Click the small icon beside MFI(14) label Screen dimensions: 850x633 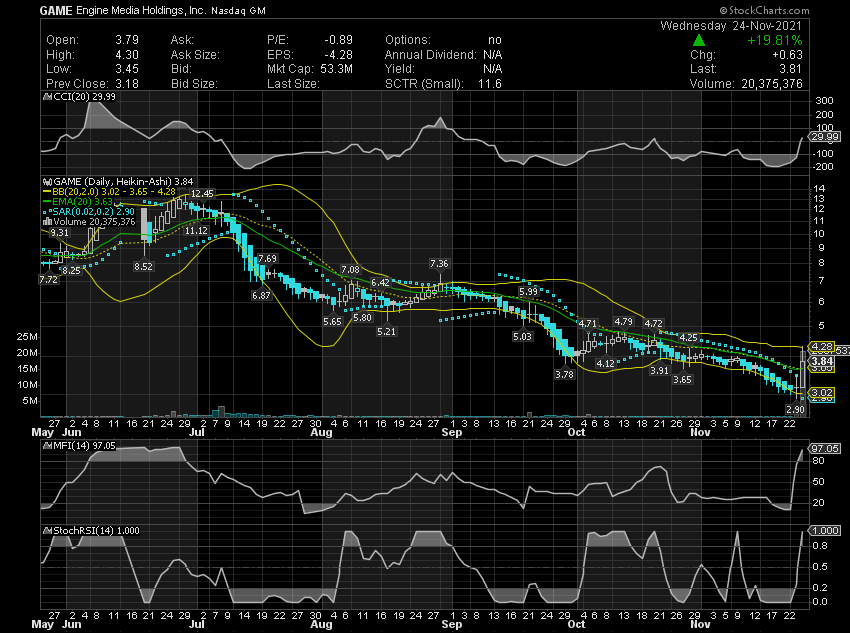[47, 446]
